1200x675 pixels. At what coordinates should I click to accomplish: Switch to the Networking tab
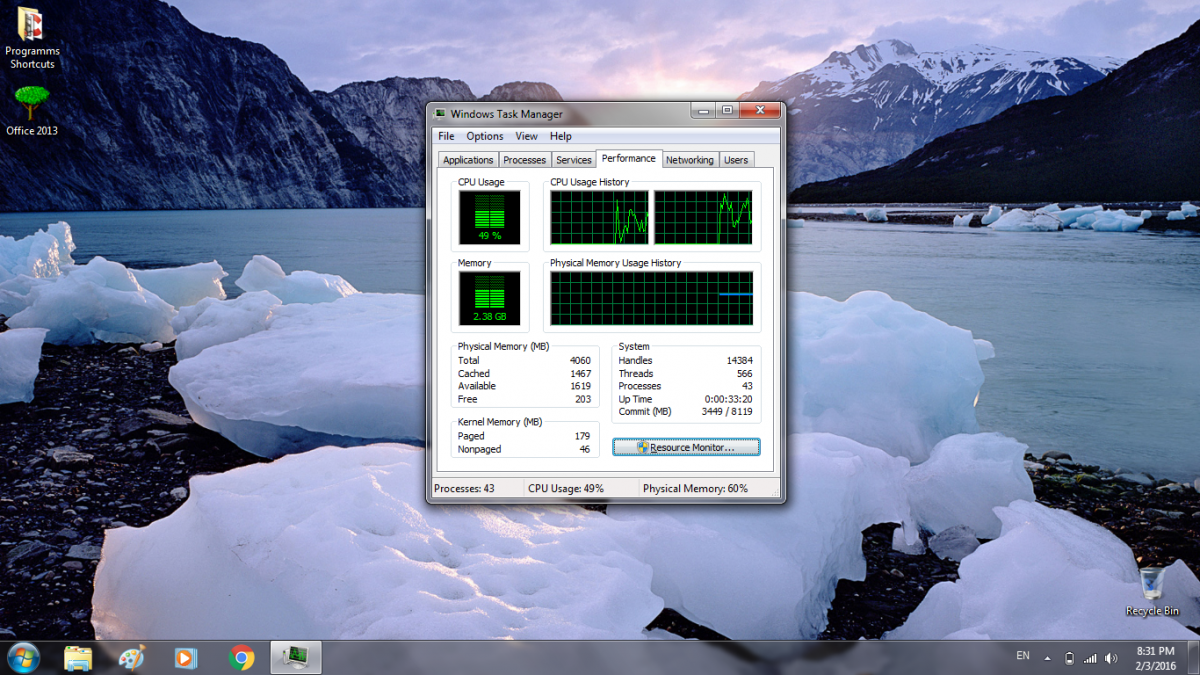[x=690, y=160]
